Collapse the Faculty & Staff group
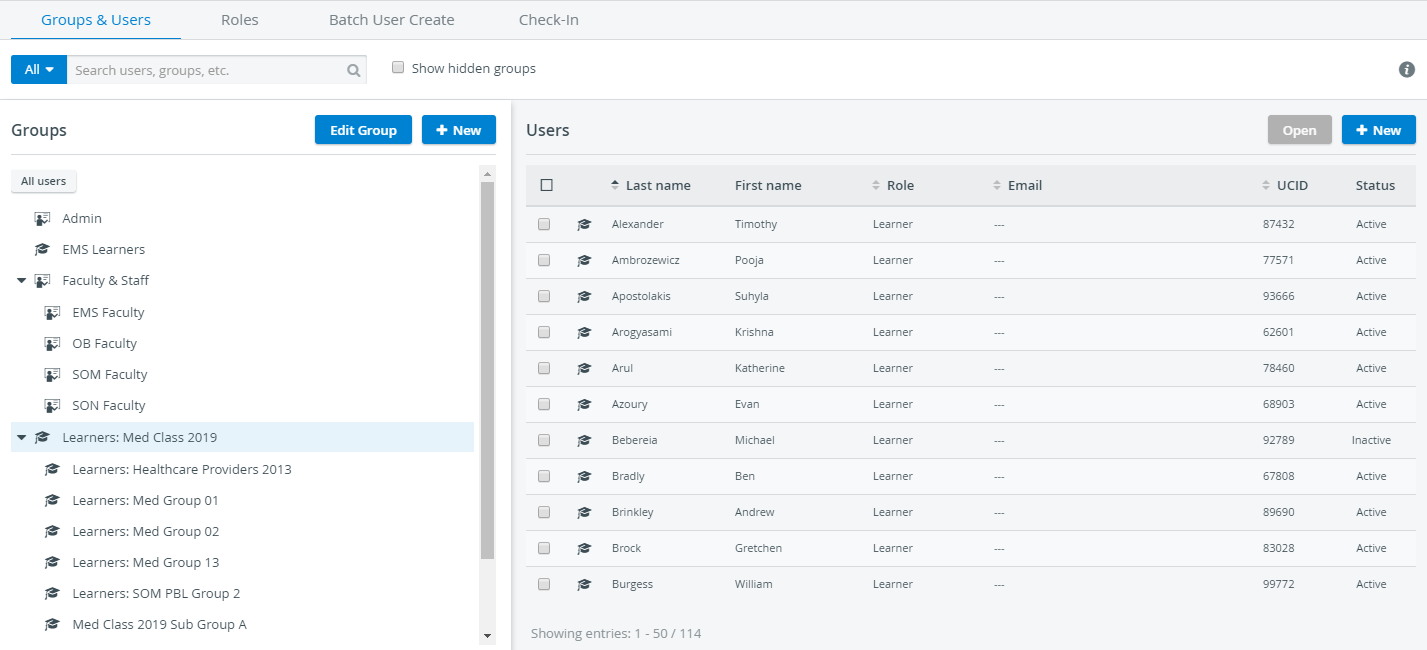The height and width of the screenshot is (650, 1427). pyautogui.click(x=21, y=281)
